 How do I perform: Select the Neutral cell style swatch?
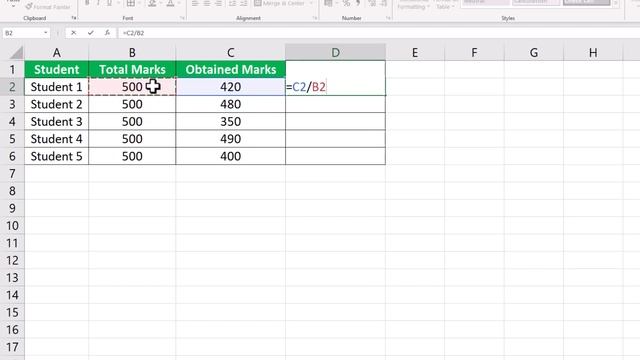[485, 2]
